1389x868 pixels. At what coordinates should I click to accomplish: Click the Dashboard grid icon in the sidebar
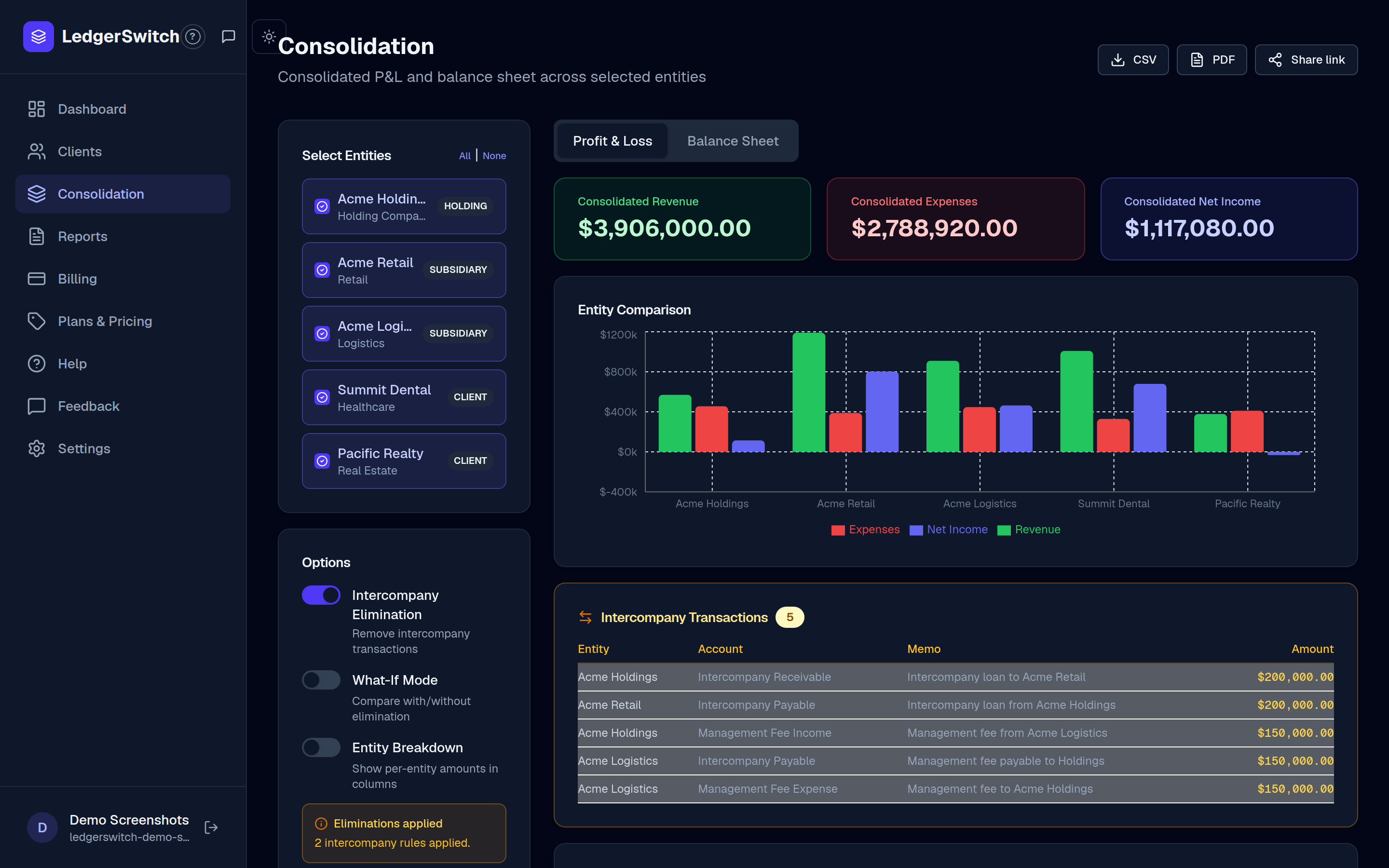click(x=37, y=109)
